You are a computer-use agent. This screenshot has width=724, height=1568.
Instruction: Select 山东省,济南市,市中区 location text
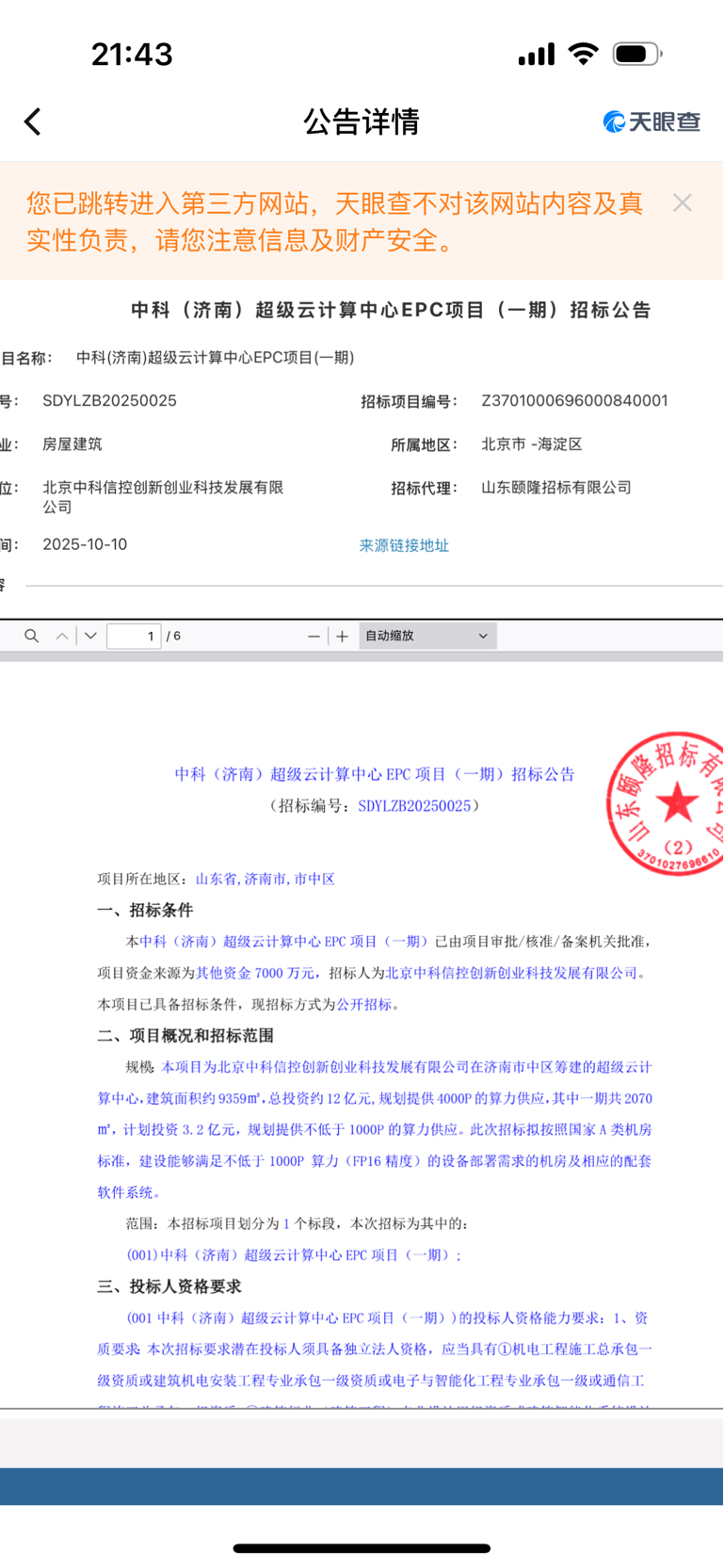(265, 879)
